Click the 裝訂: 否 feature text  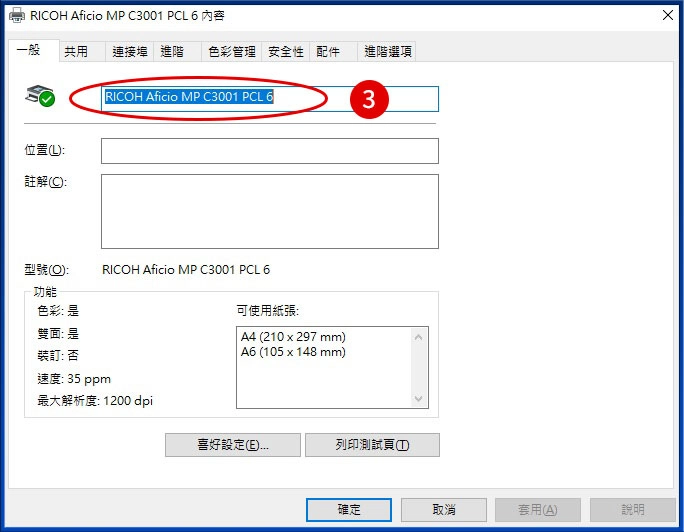[58, 355]
